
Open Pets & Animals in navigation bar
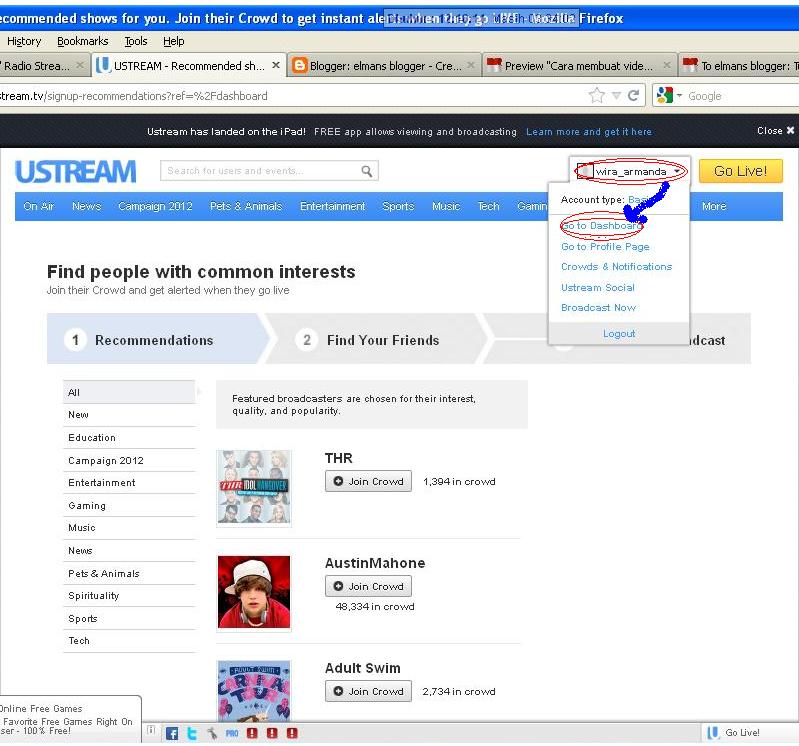pyautogui.click(x=246, y=206)
